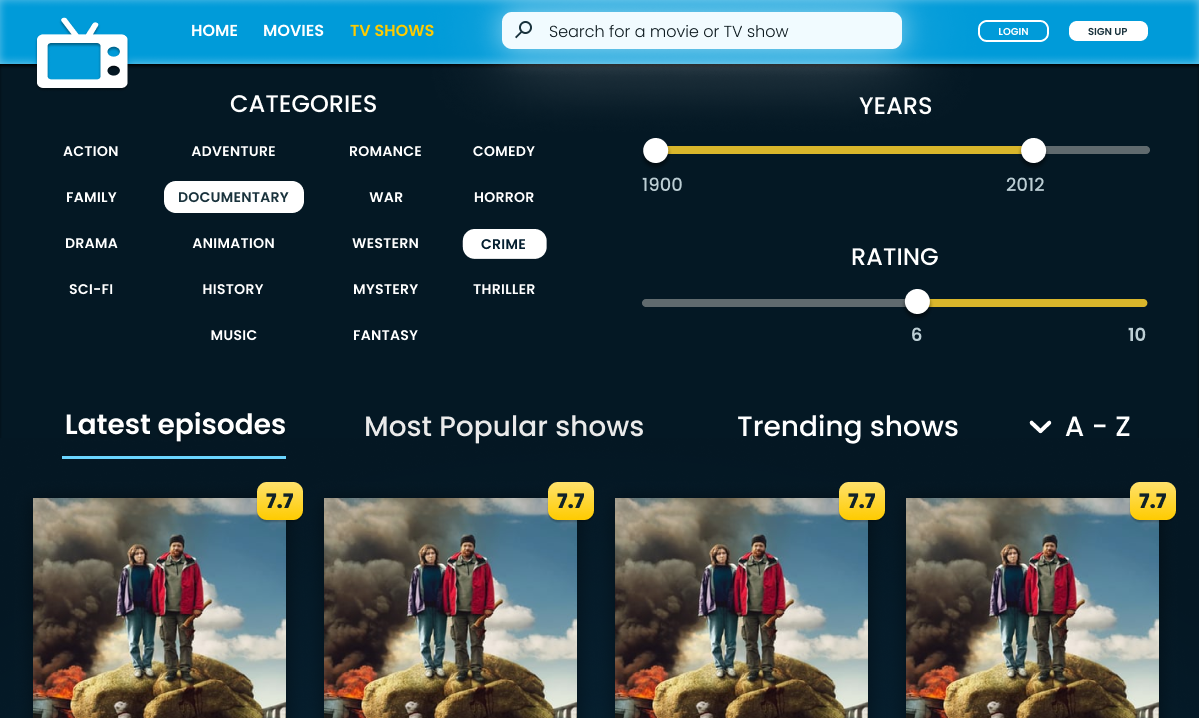Select the THRILLER category filter
The image size is (1199, 718).
pos(504,289)
